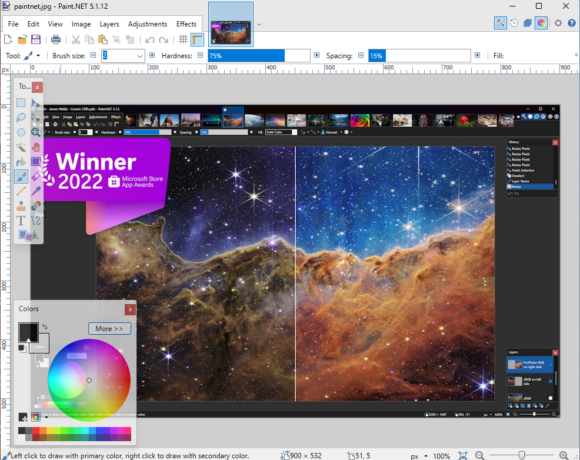580x460 pixels.
Task: Open the palette menu dropdown in Colors
Action: [46, 417]
